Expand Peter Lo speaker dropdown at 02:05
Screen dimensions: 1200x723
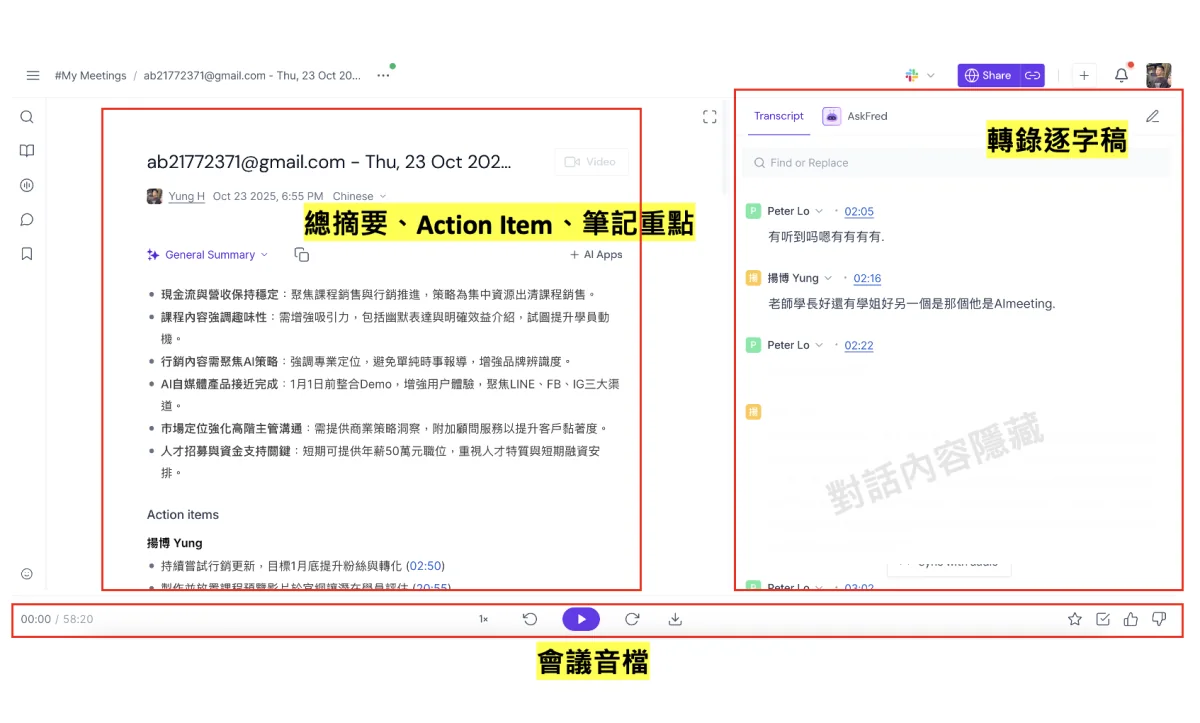pyautogui.click(x=819, y=211)
